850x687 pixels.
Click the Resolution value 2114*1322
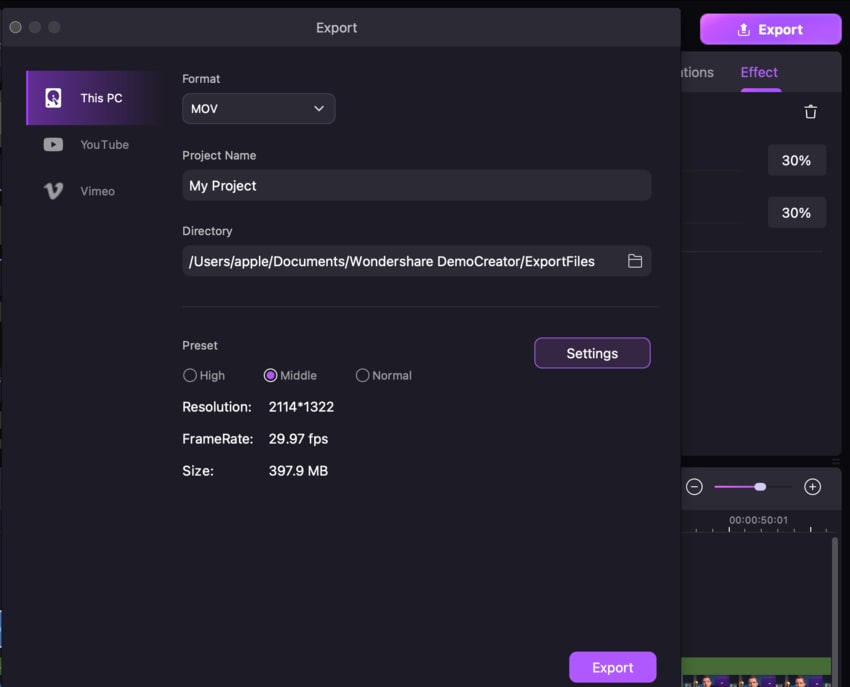(301, 407)
